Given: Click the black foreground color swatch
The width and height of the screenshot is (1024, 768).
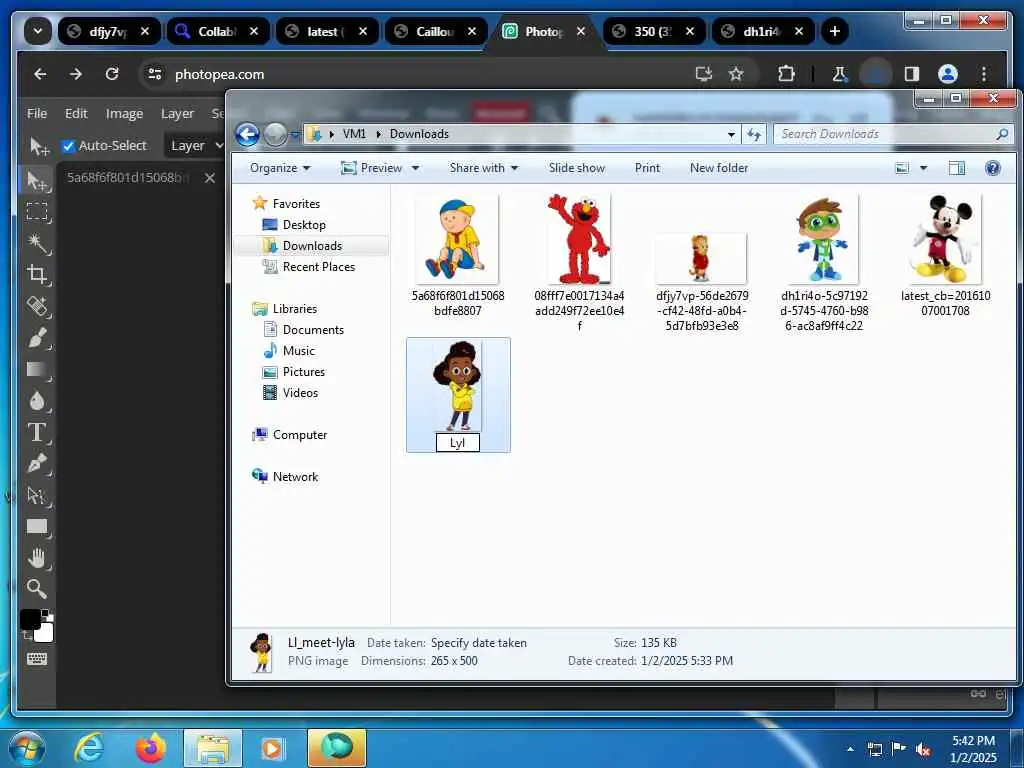Looking at the screenshot, I should (30, 619).
